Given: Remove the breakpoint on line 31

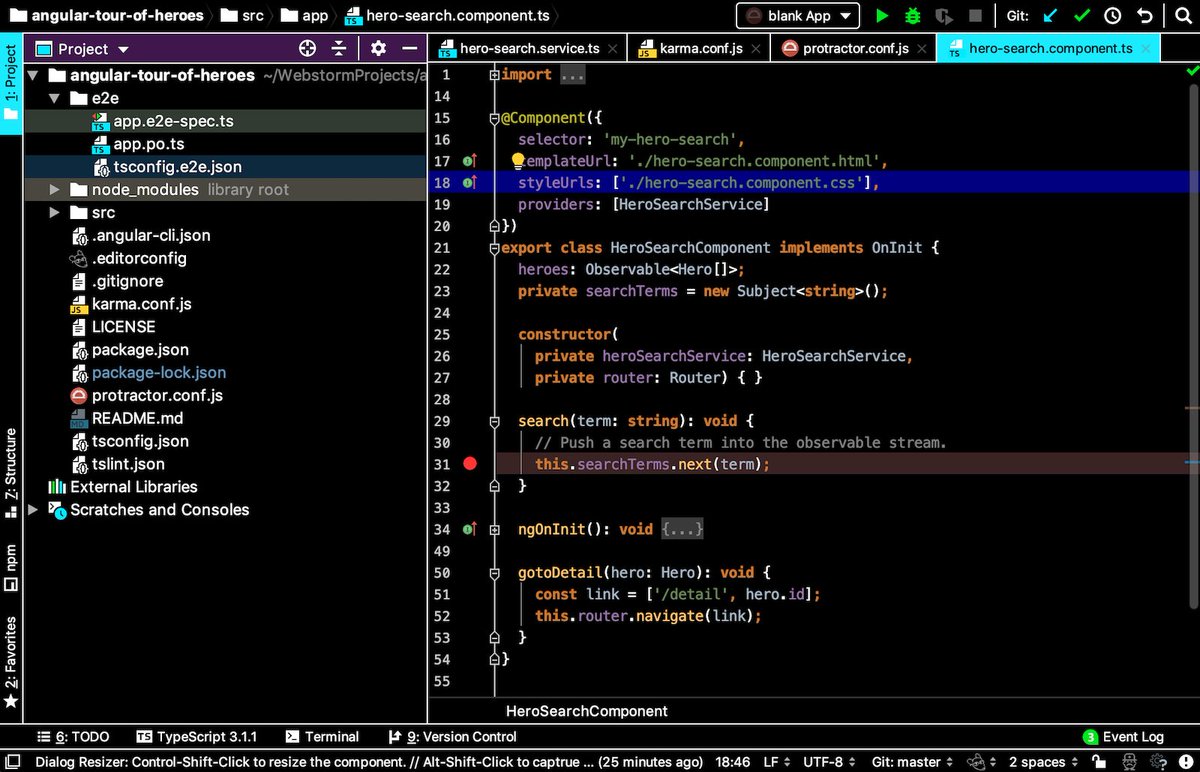Looking at the screenshot, I should pyautogui.click(x=470, y=464).
